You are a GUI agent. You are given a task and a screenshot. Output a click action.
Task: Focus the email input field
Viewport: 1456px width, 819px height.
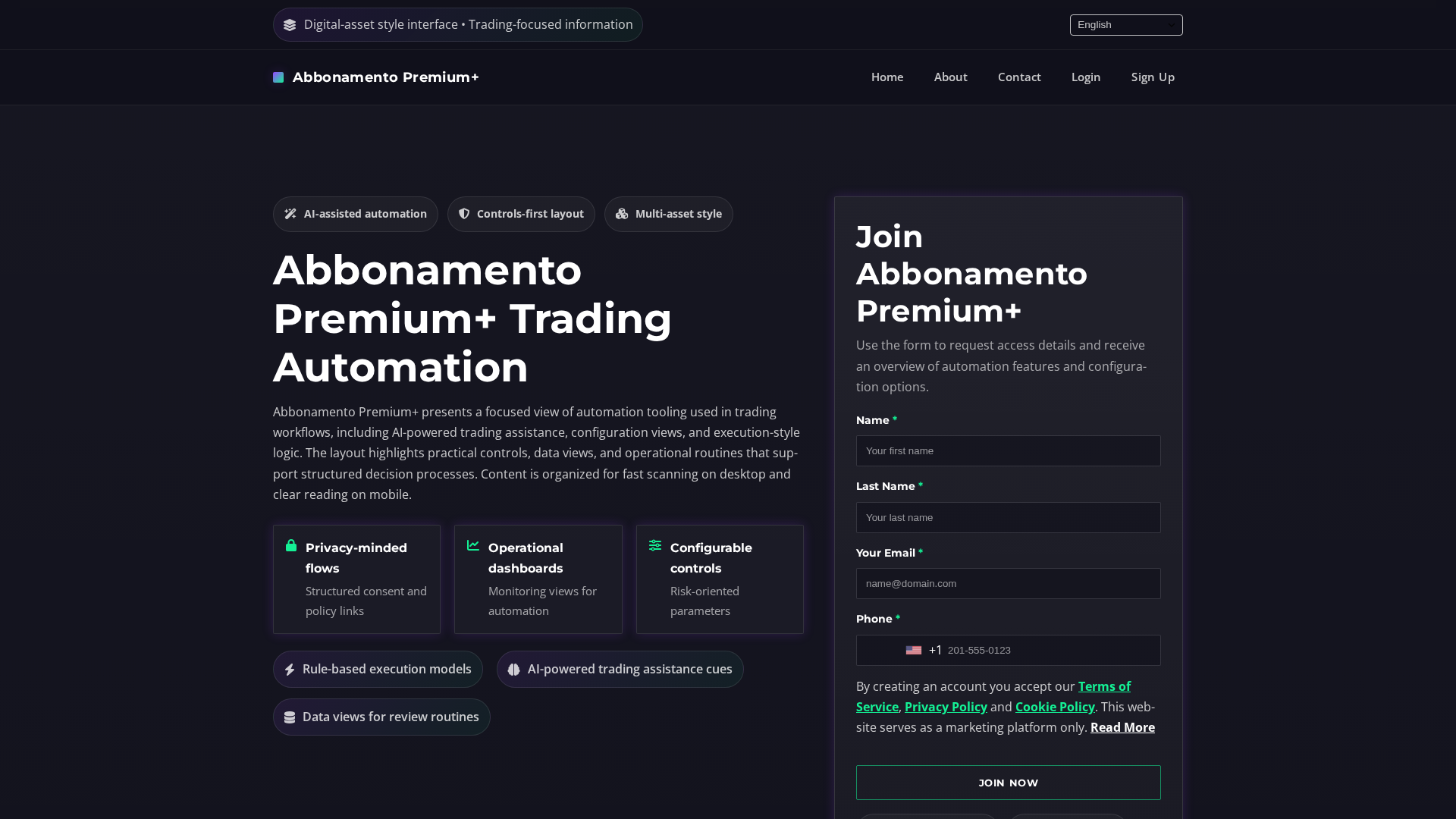coord(1009,584)
